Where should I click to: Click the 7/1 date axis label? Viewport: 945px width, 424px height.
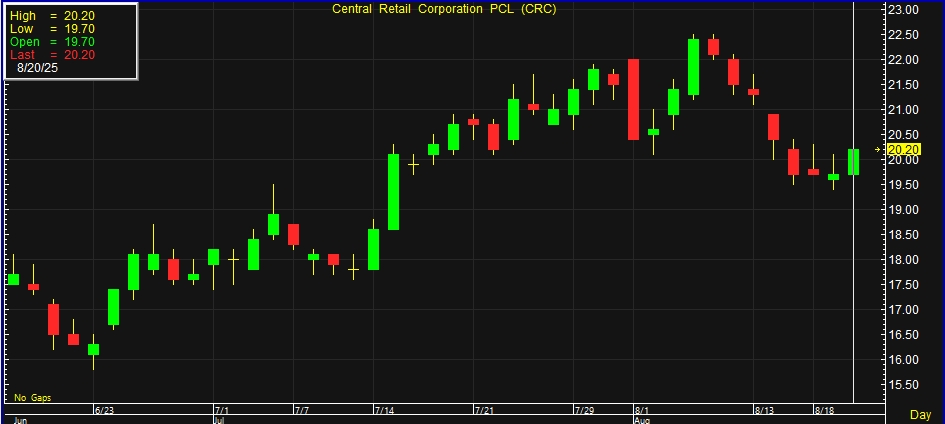pos(222,410)
